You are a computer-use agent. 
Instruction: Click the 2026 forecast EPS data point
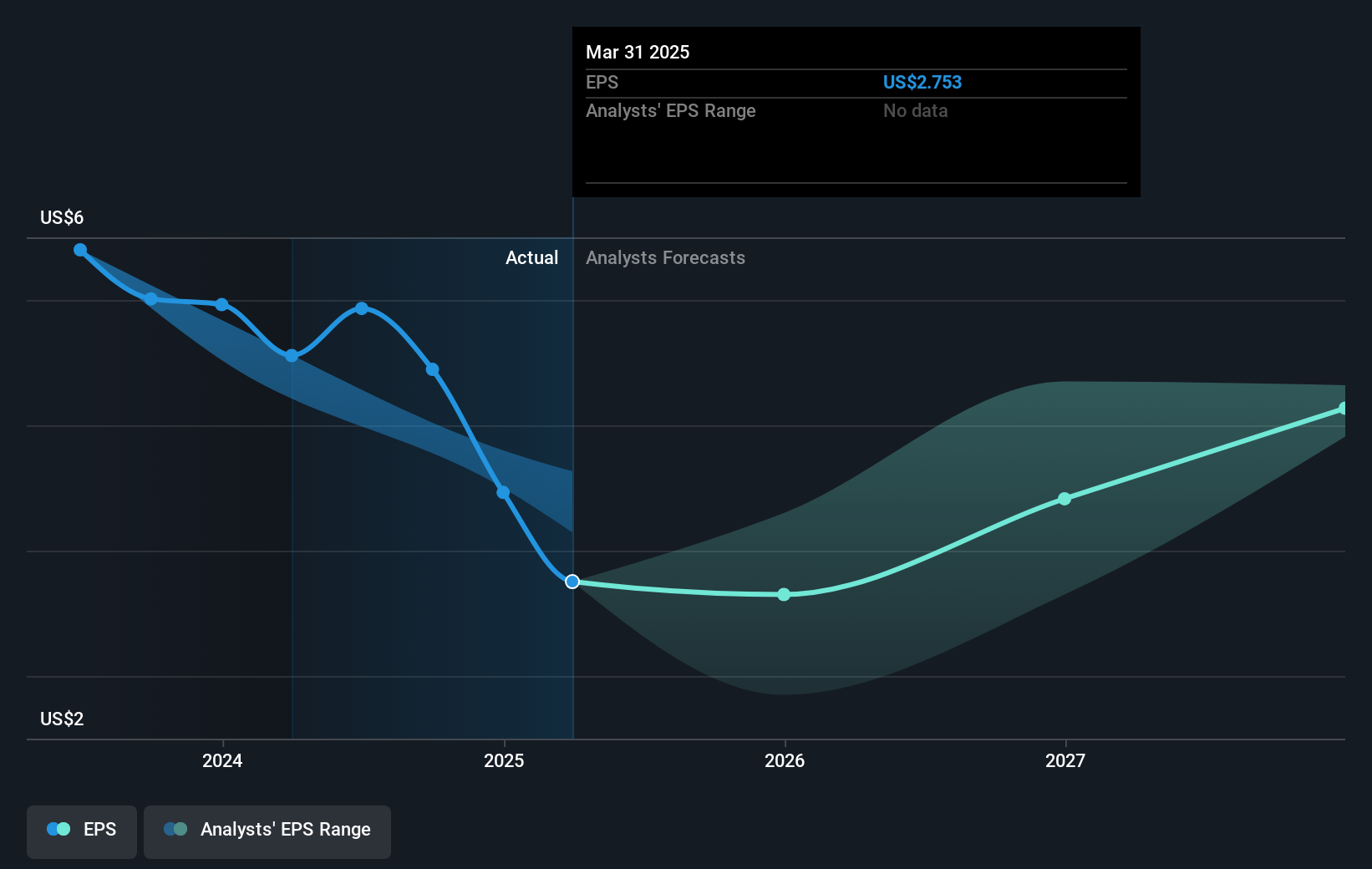click(x=784, y=595)
